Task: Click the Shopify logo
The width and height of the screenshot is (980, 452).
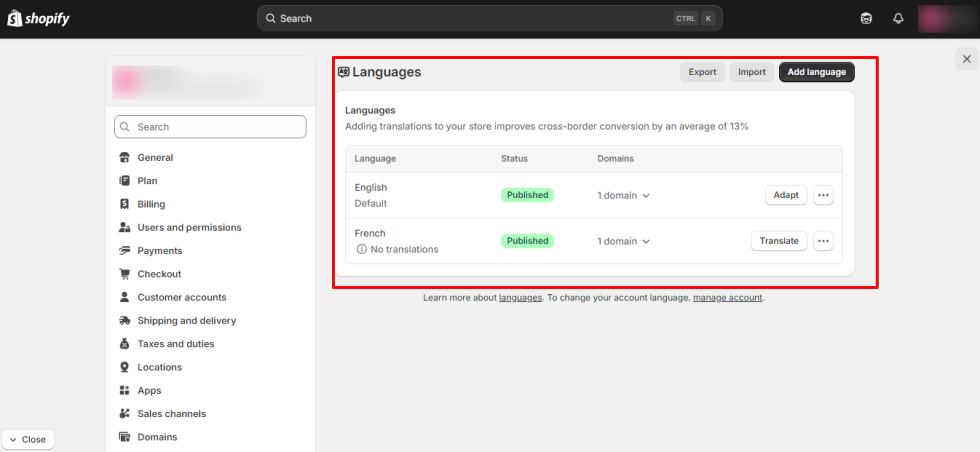Action: (39, 18)
